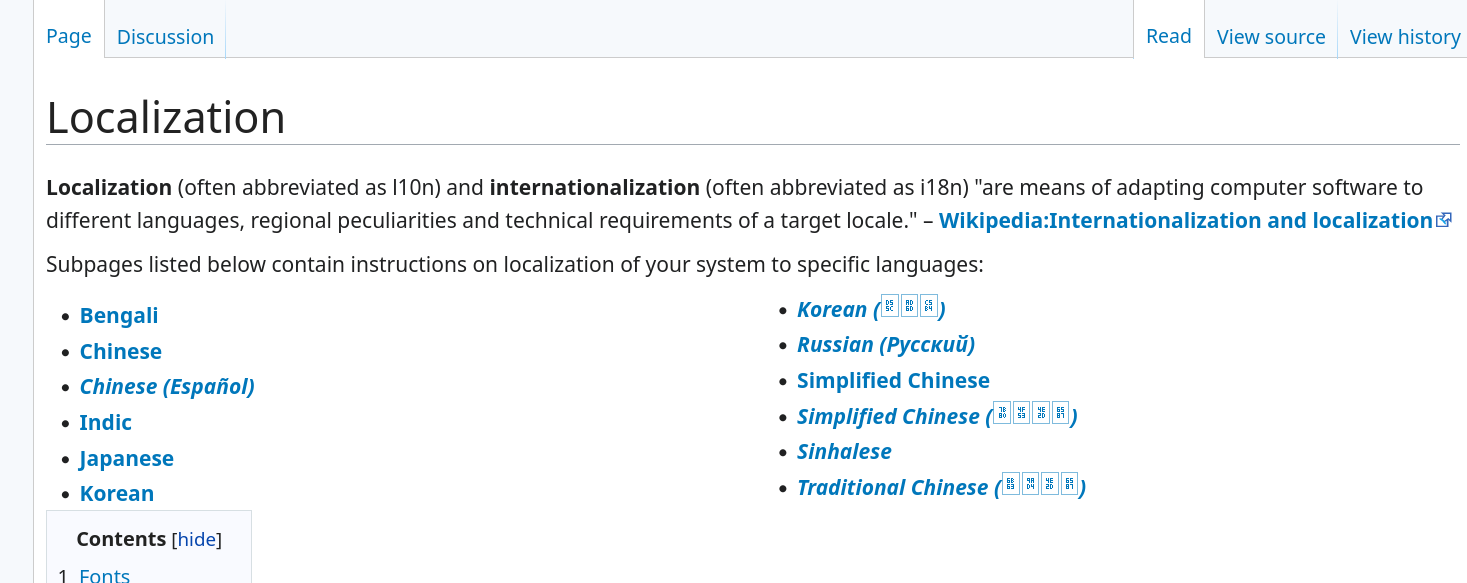The width and height of the screenshot is (1467, 583).
Task: Open the italic Korean translated page link
Action: 870,310
